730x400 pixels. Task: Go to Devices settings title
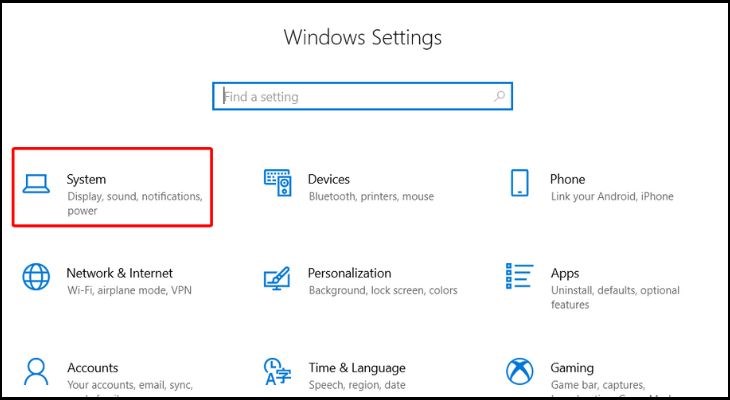tap(329, 179)
